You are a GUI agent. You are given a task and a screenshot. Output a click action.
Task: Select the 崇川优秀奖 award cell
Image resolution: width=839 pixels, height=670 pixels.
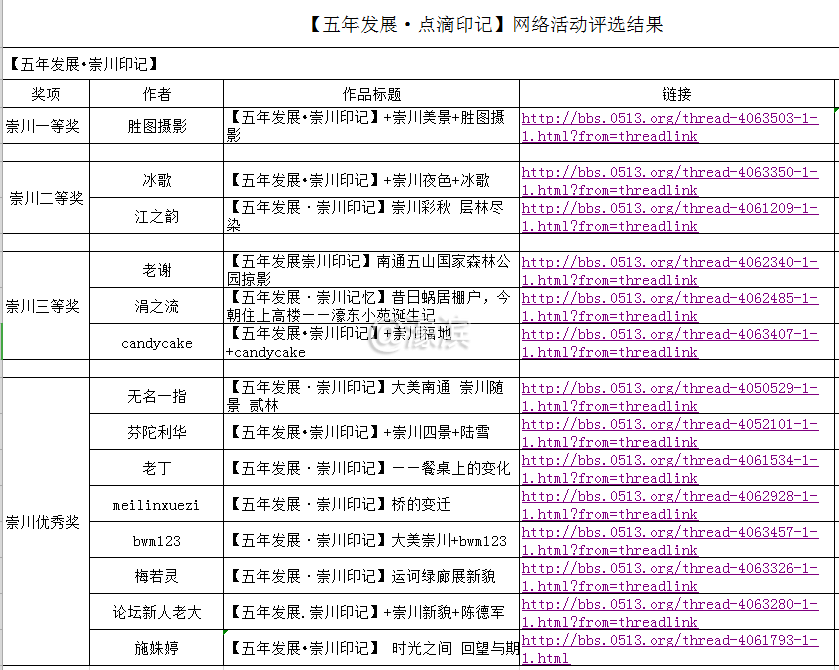coord(45,522)
